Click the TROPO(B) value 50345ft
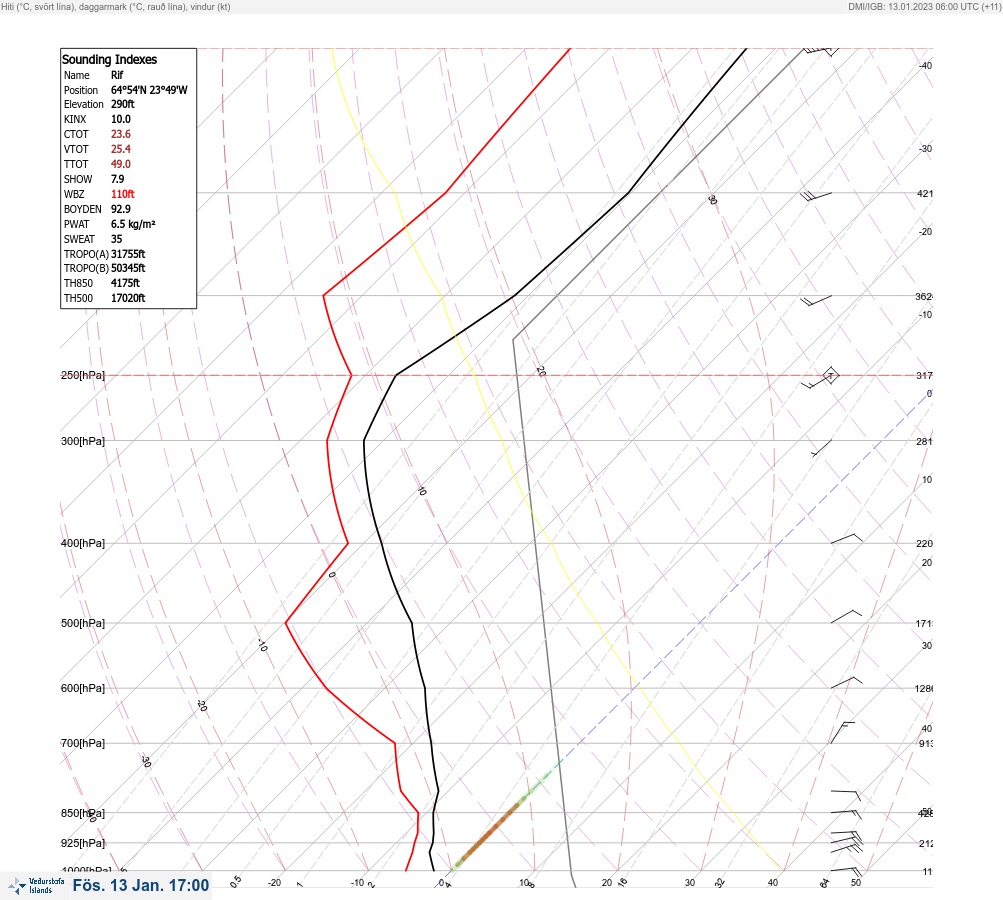The height and width of the screenshot is (900, 1003). click(128, 268)
